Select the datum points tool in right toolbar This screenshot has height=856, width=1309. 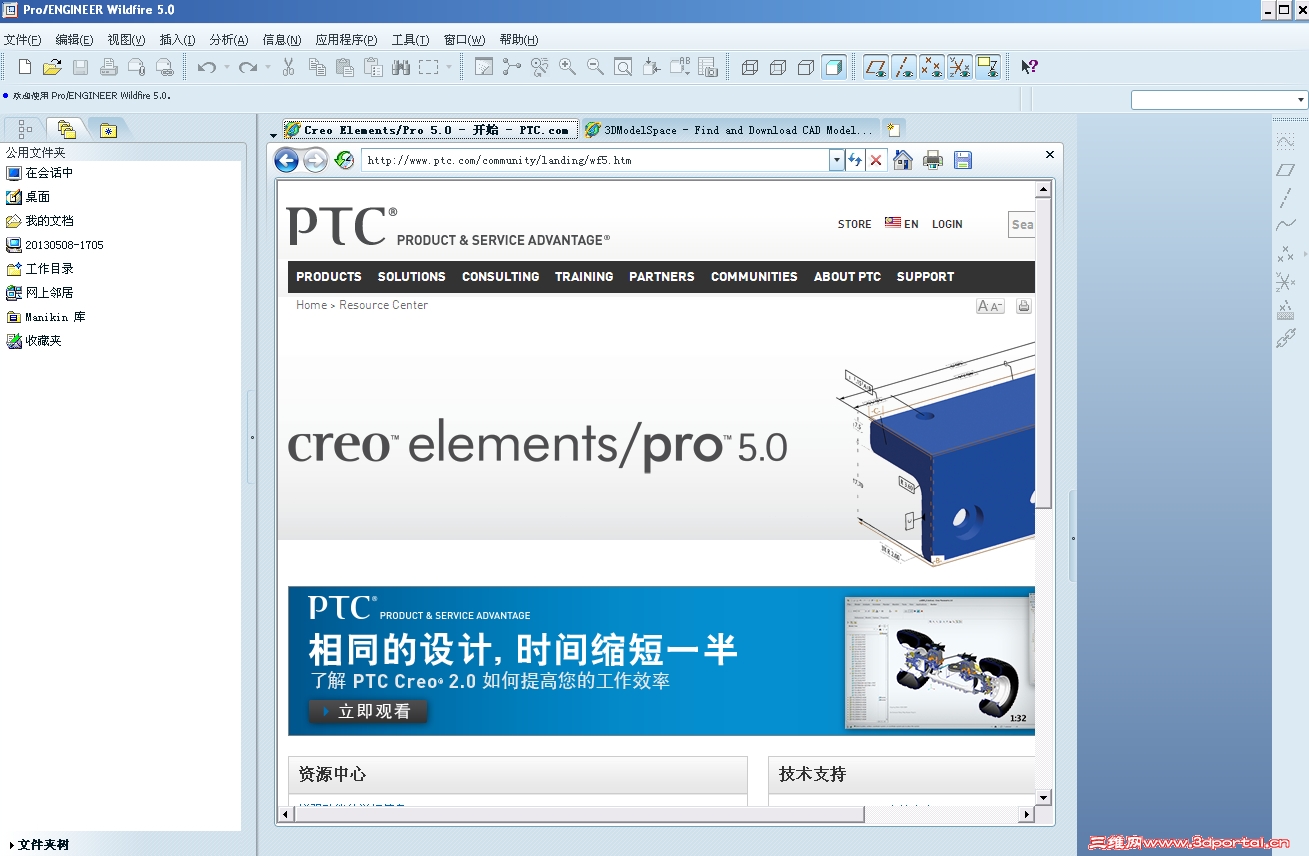click(1286, 254)
